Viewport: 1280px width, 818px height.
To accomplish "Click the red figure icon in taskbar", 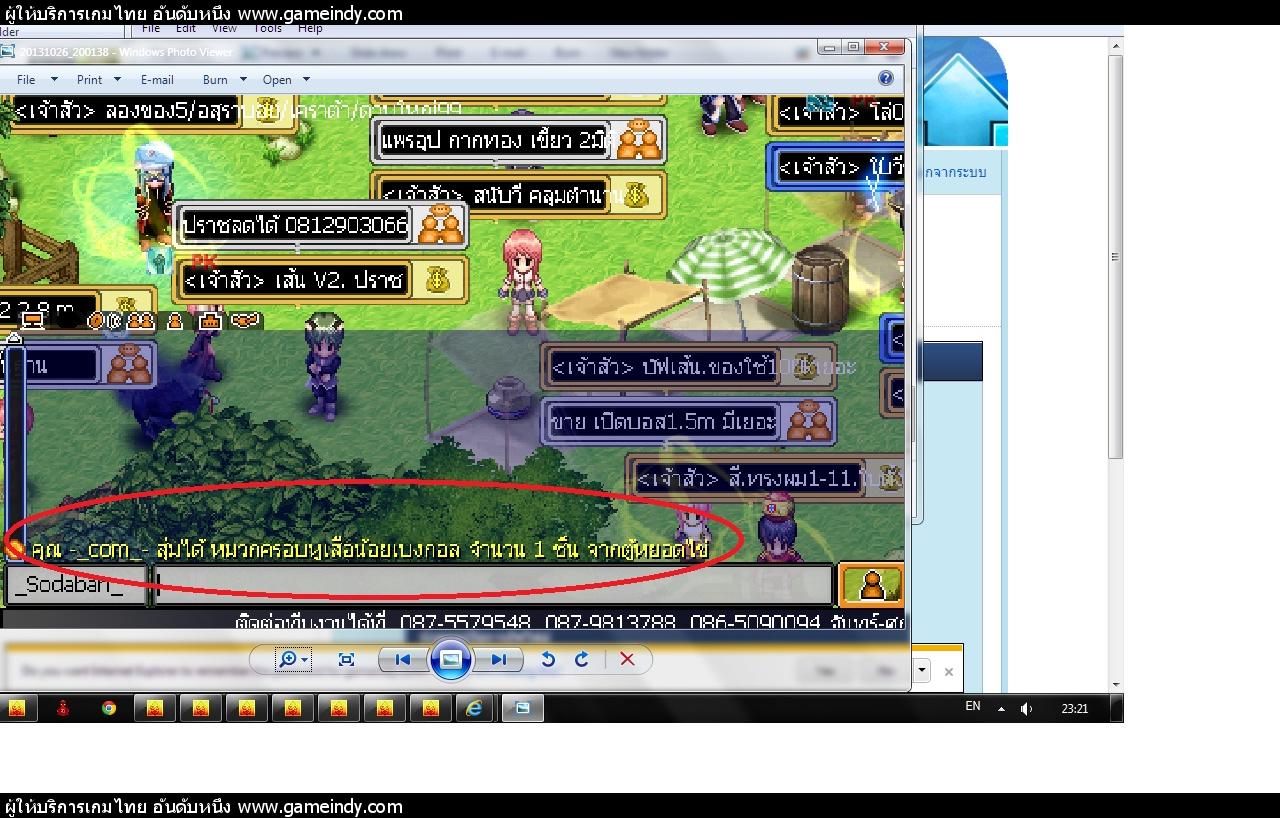I will pyautogui.click(x=63, y=708).
